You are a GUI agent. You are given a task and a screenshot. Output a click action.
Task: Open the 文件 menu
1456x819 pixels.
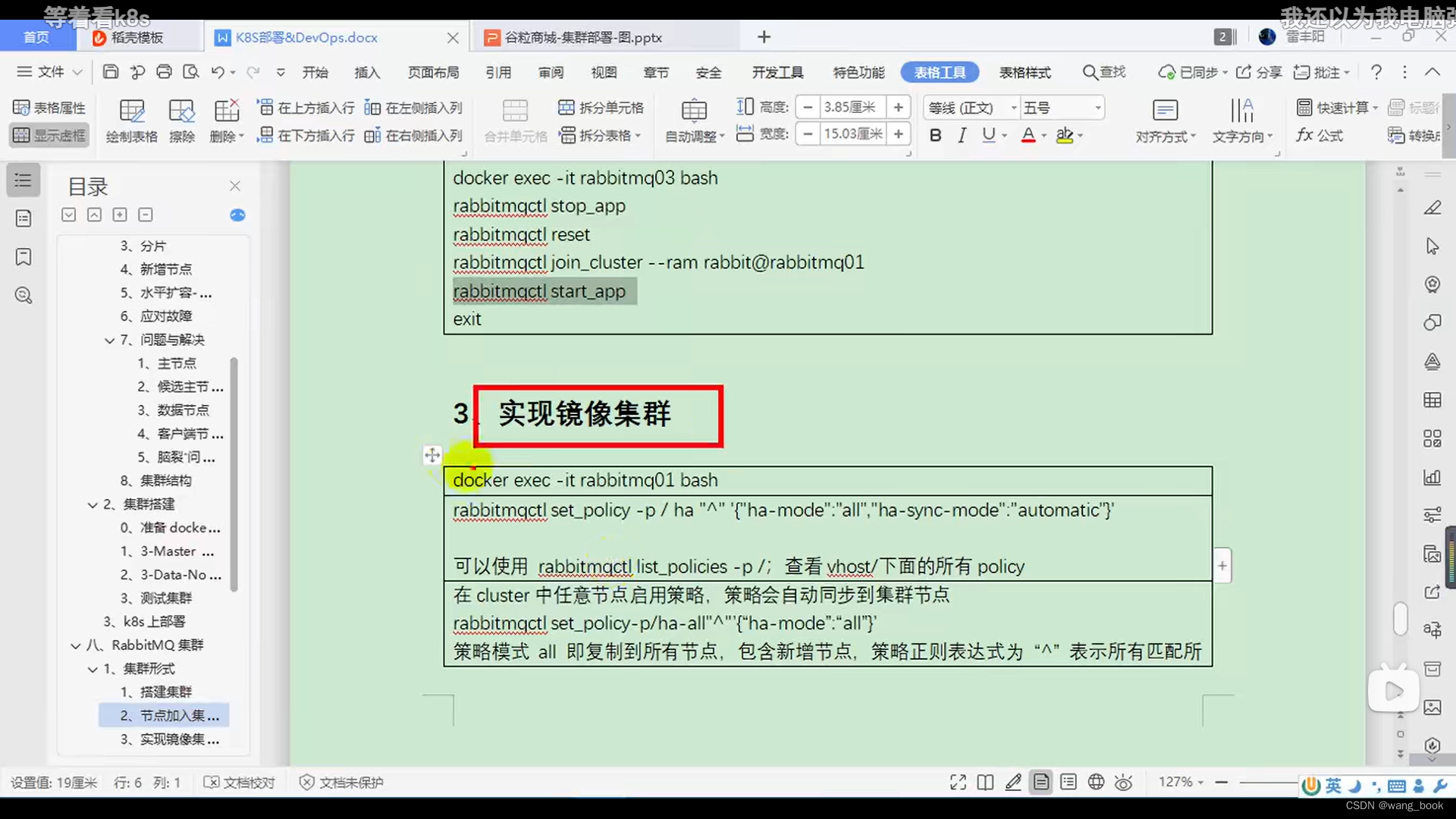[49, 72]
